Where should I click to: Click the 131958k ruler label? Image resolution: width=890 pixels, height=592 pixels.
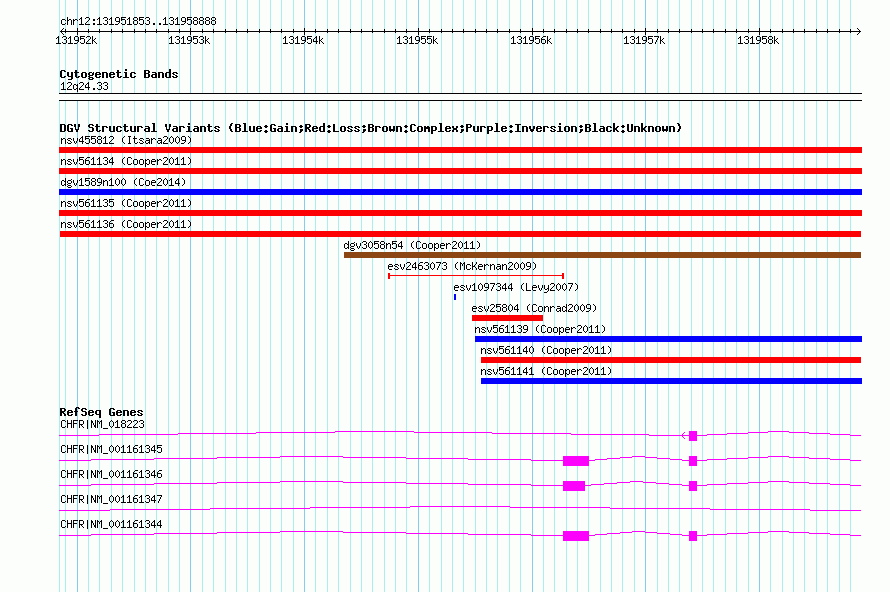758,40
